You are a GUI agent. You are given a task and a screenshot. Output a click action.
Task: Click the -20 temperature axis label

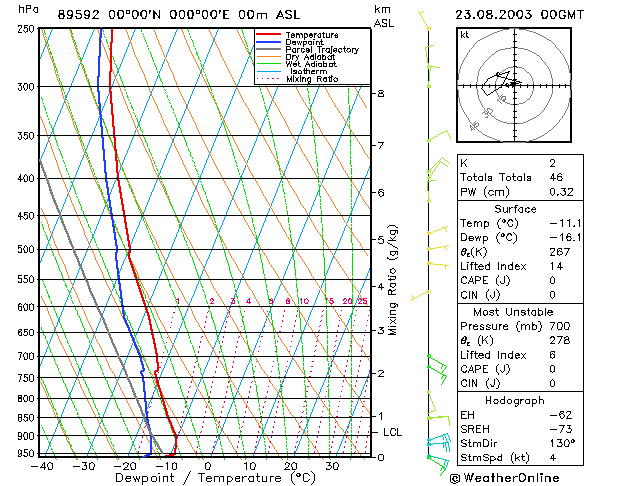click(x=125, y=466)
